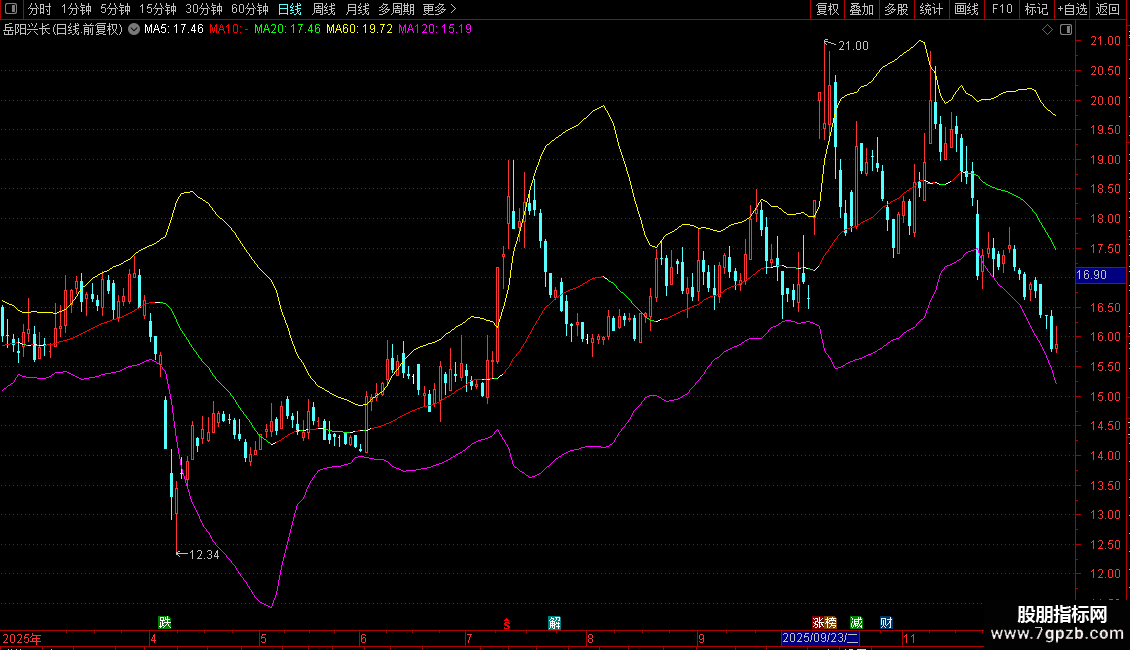The image size is (1130, 650).
Task: Click the window layout icon at chart top-right
Action: point(1066,30)
